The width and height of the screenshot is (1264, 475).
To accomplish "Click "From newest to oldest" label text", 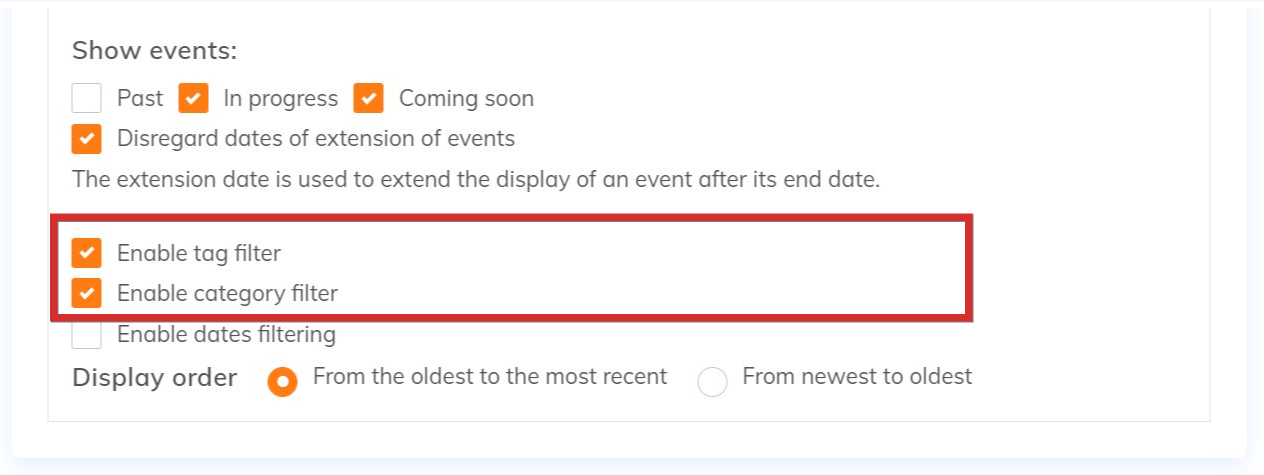I will tap(856, 376).
